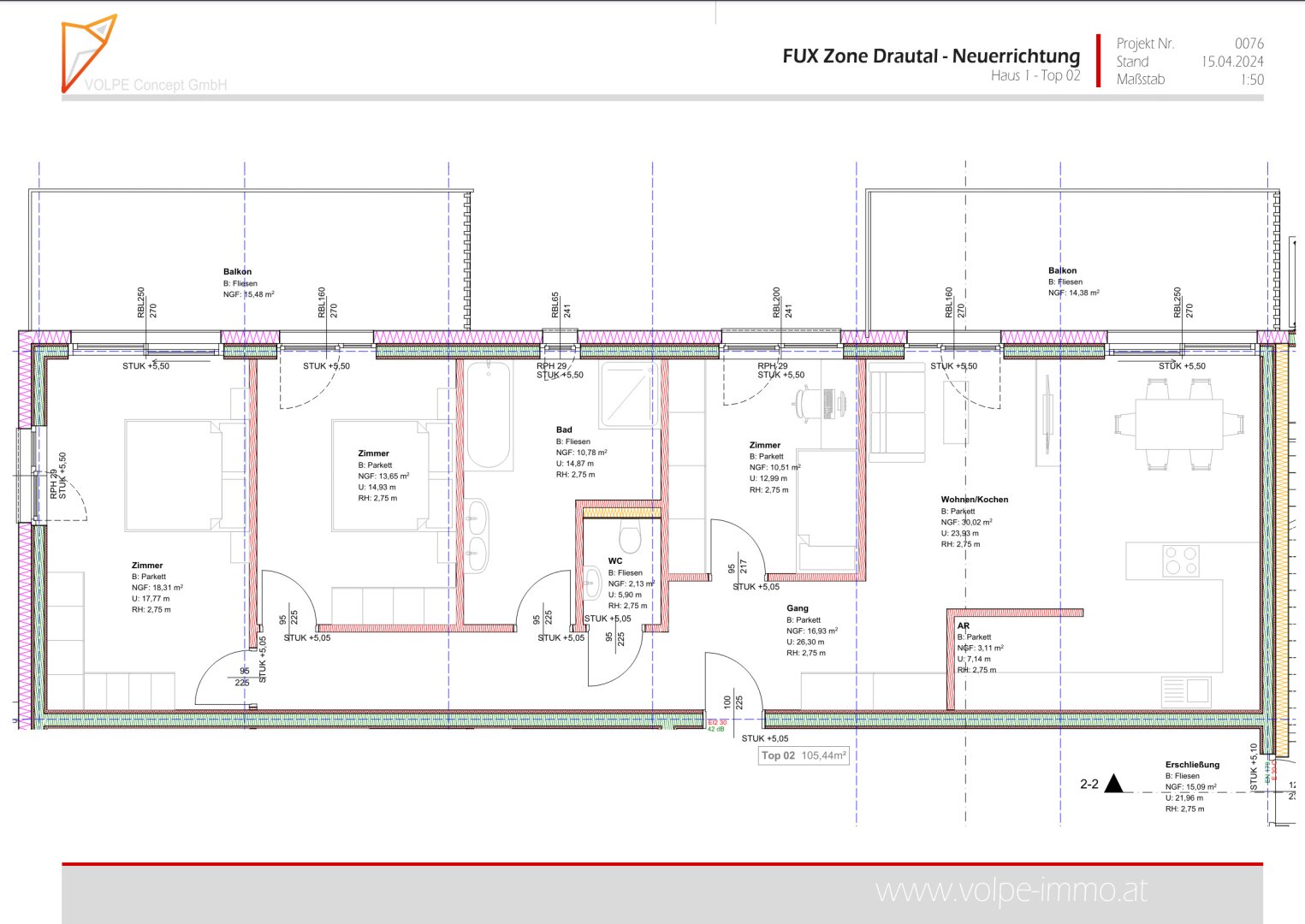Screen dimensions: 1305x924
Task: Click the kitchen sink with drainer symbol
Action: [x=1186, y=691]
